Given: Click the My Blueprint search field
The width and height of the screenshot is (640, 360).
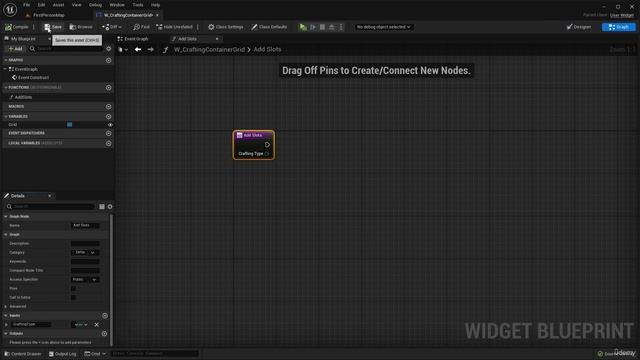Looking at the screenshot, I should coord(67,49).
